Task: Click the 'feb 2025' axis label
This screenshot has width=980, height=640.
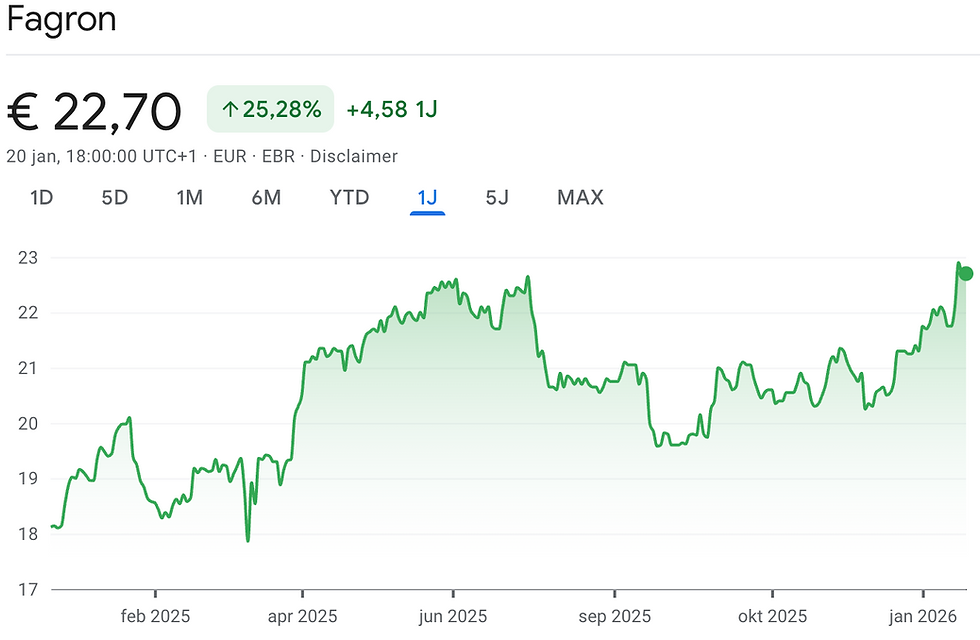Action: 155,616
